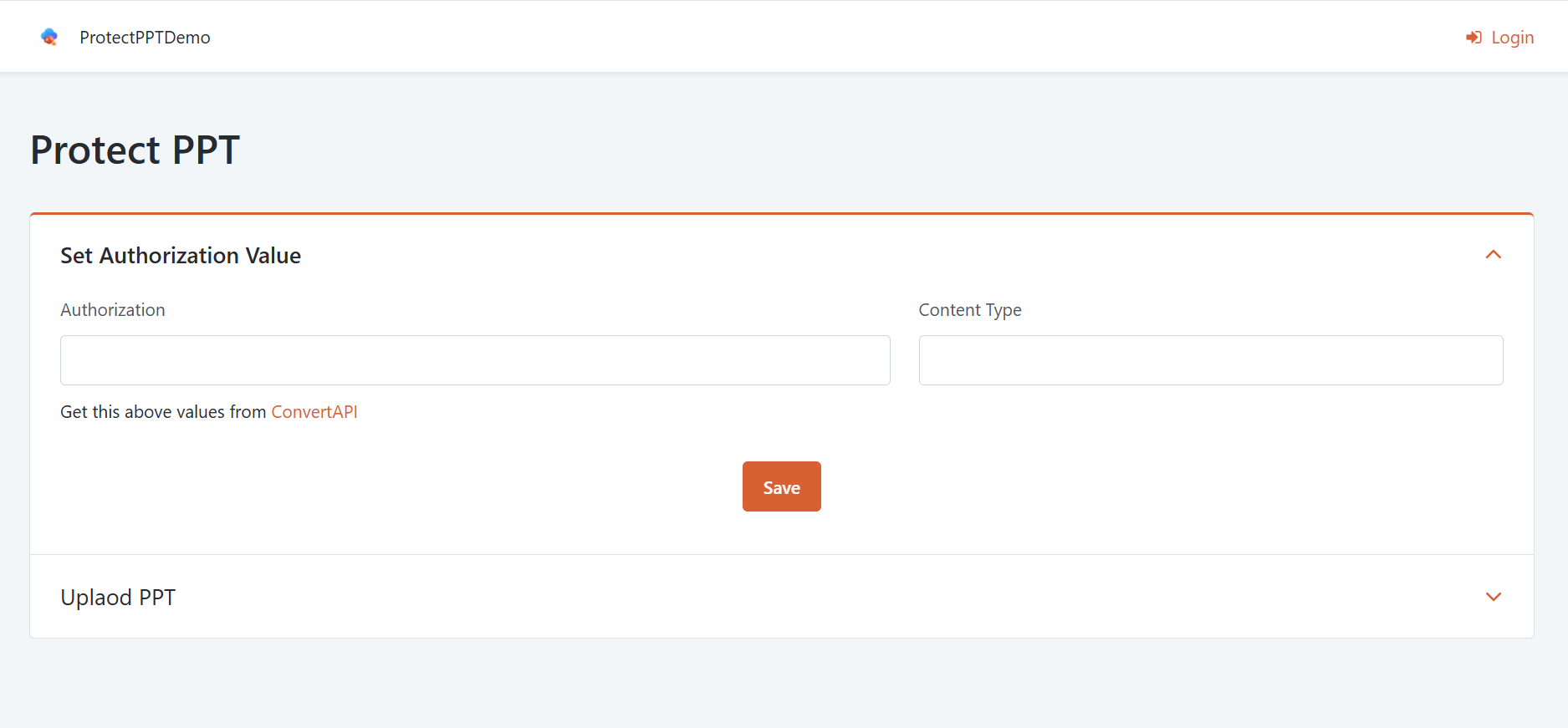Open the Login page
This screenshot has height=728, width=1568.
coord(1512,37)
